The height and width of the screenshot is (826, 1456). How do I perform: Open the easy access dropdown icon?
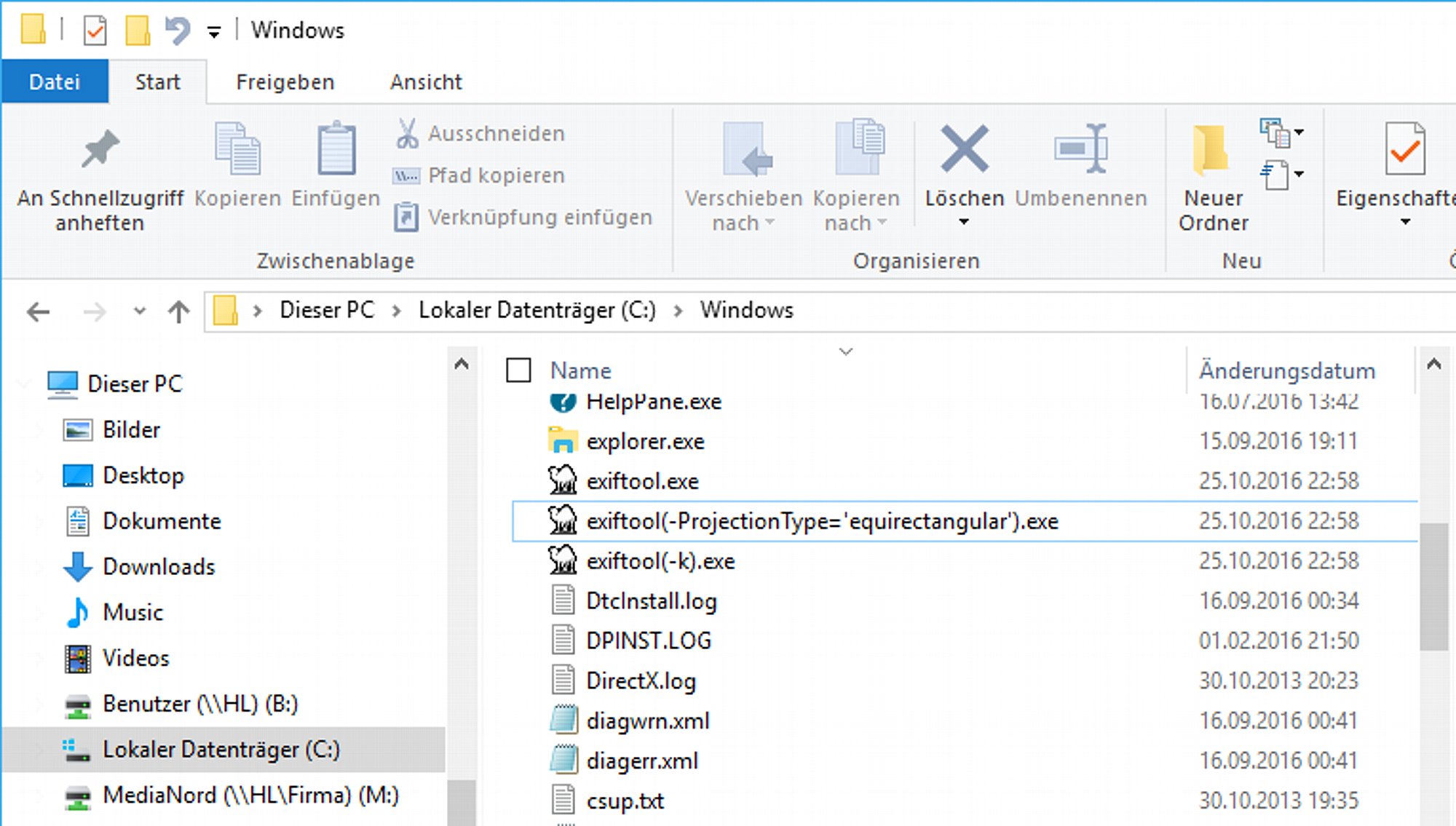1281,175
